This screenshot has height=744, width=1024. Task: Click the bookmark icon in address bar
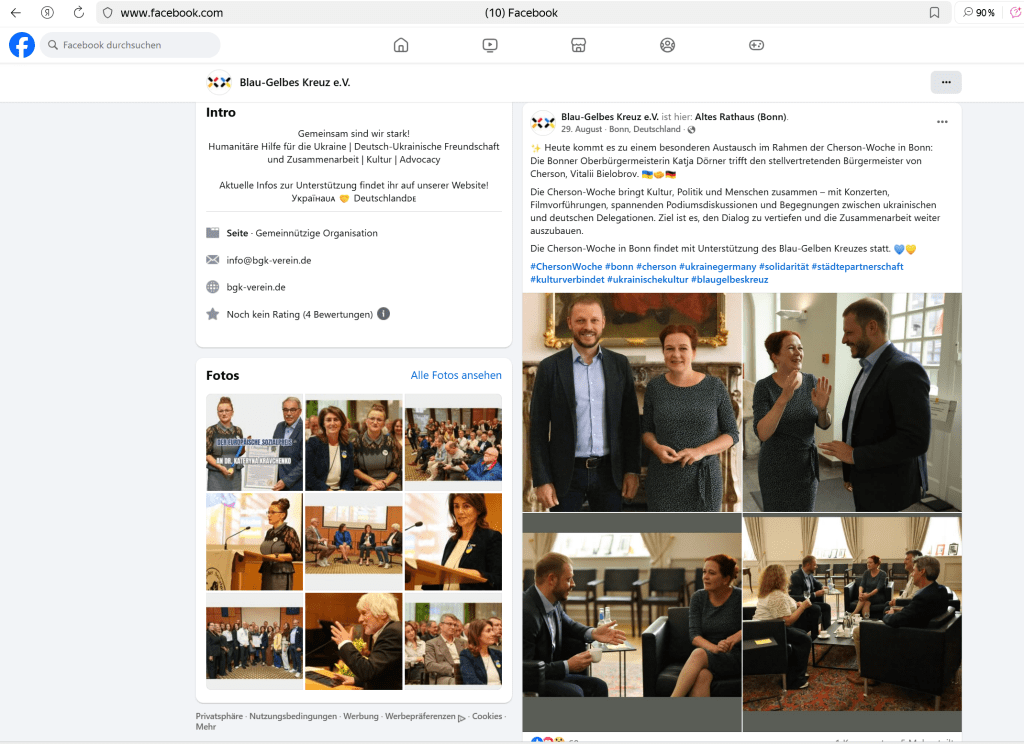(x=934, y=13)
